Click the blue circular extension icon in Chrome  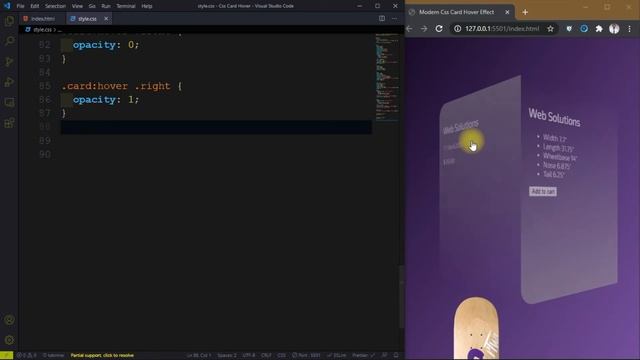pos(584,29)
